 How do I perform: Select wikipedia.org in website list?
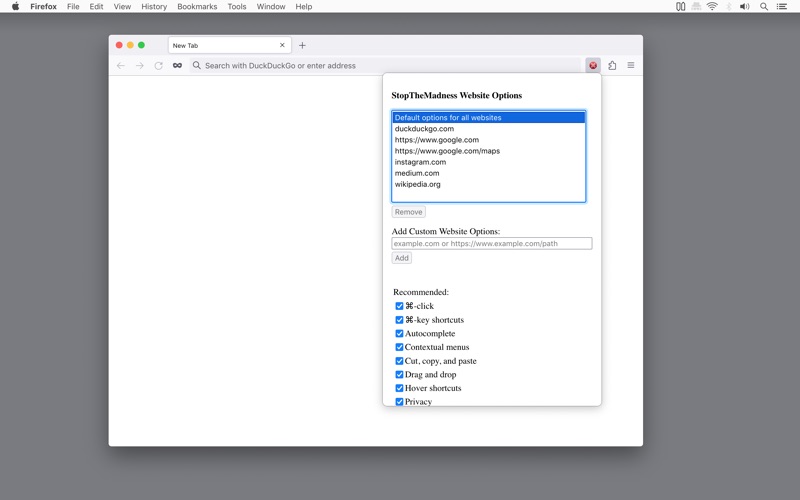click(489, 184)
